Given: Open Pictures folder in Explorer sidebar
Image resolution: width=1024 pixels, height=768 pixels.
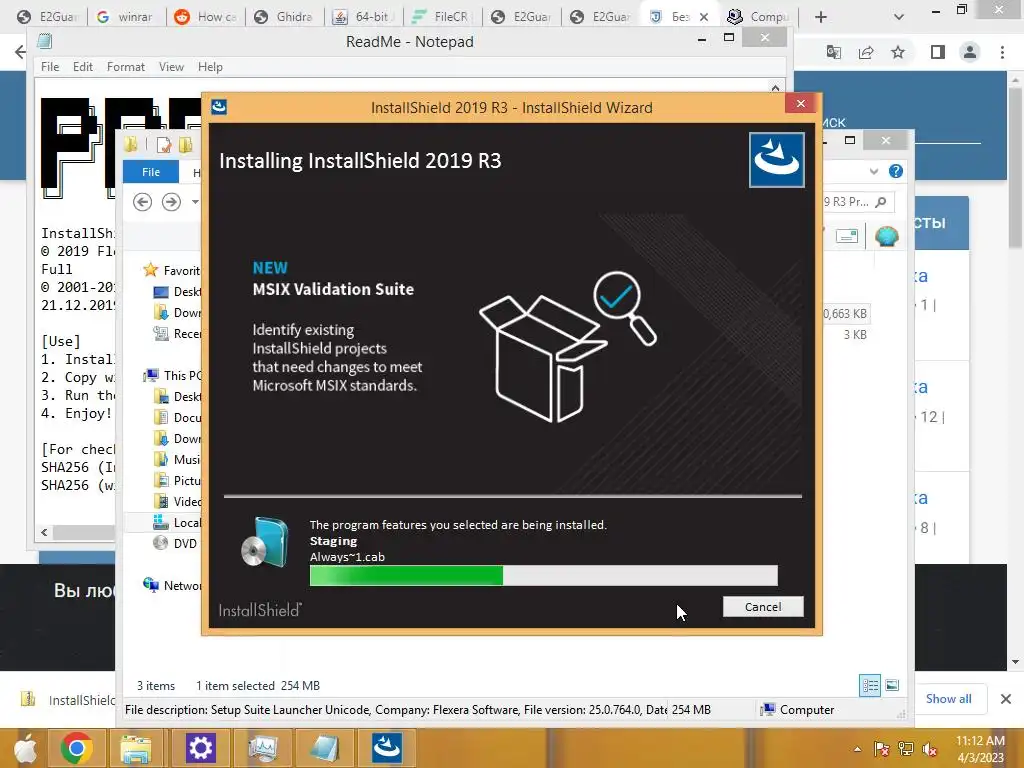Looking at the screenshot, I should tap(177, 481).
